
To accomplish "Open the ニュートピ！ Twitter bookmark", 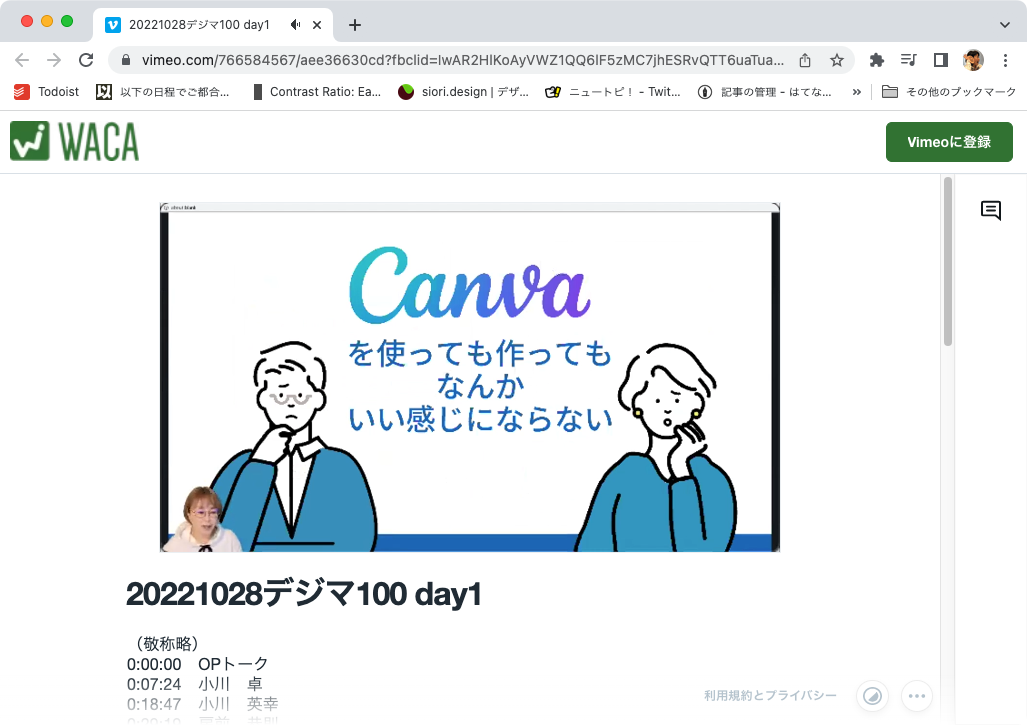I will click(613, 92).
